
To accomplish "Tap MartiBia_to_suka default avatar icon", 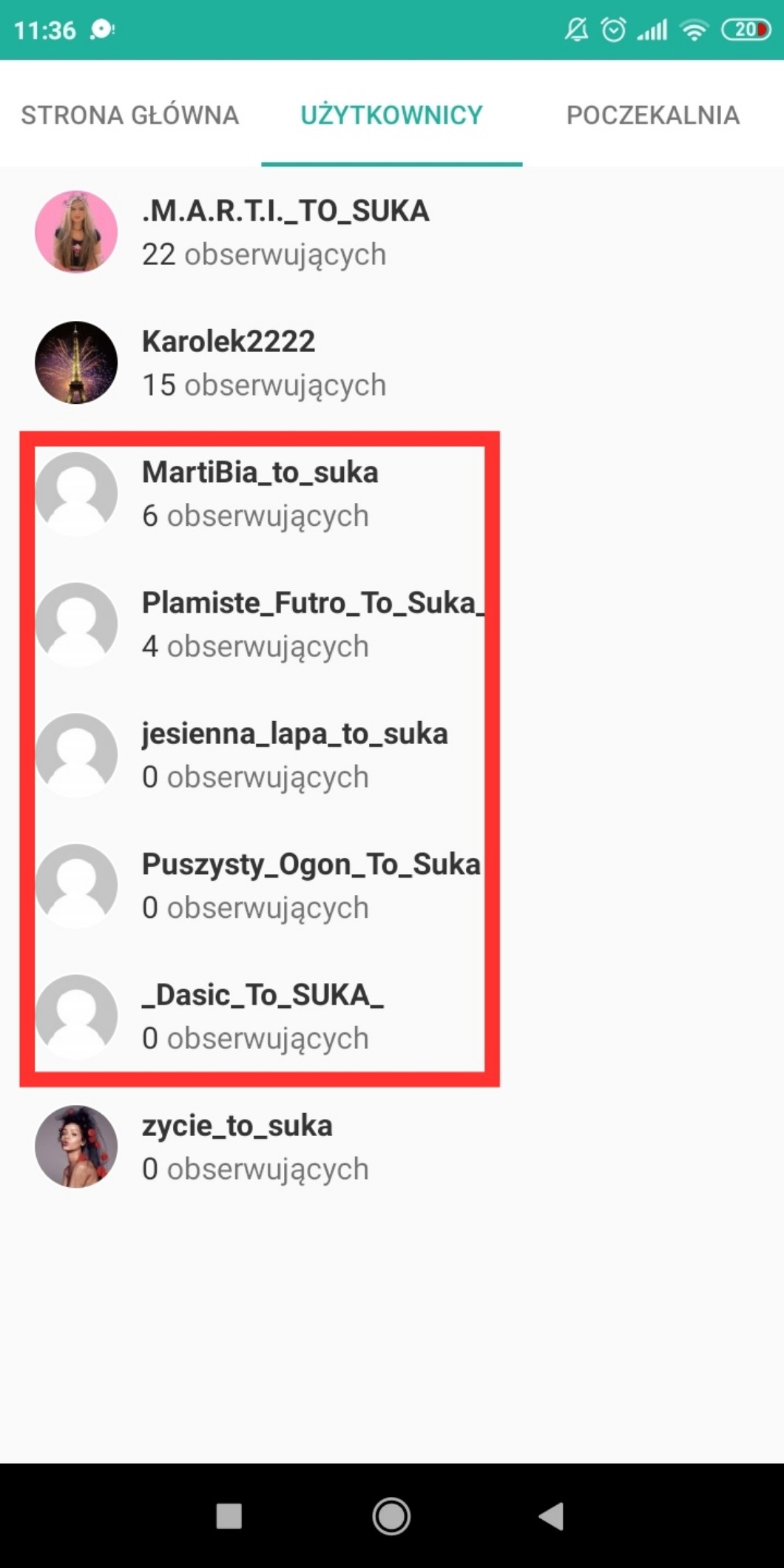I will point(76,493).
